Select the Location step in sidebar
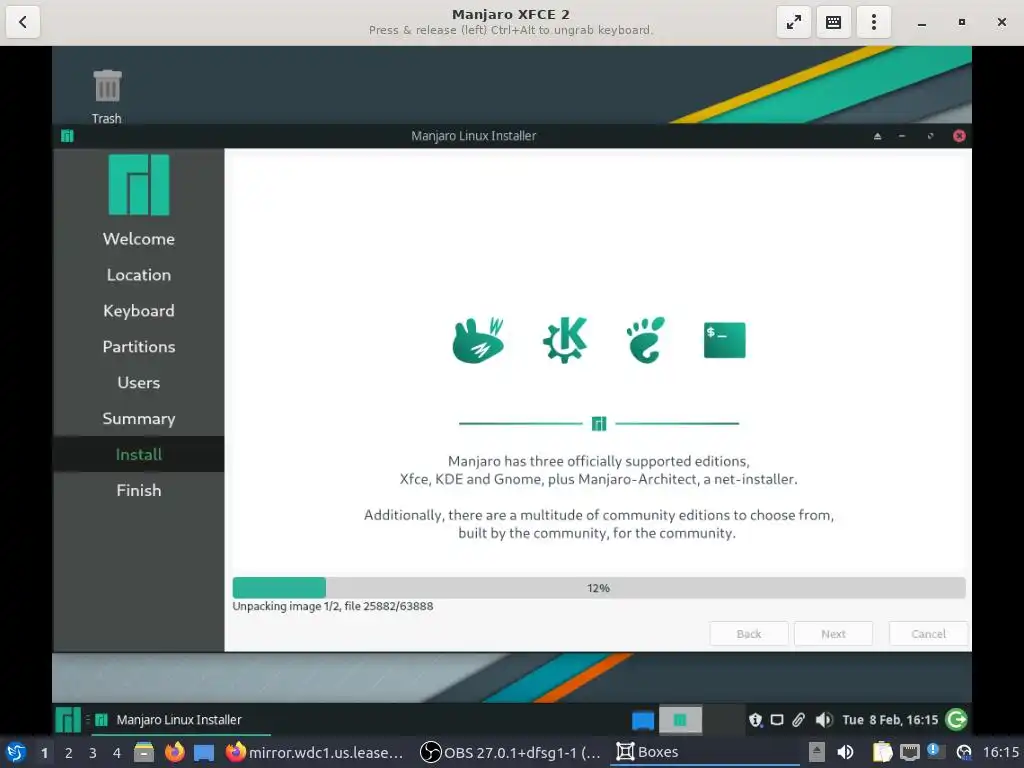The width and height of the screenshot is (1024, 768). [138, 275]
